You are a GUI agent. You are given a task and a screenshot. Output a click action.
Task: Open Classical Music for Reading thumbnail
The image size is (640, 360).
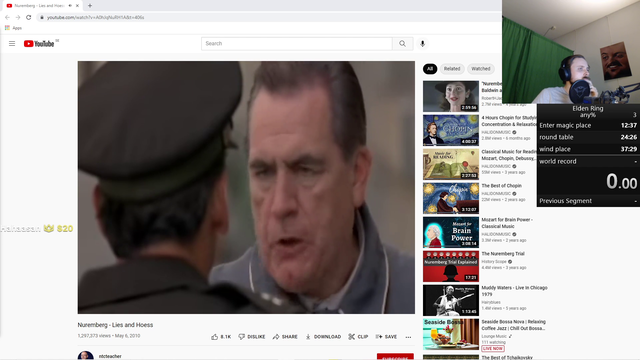[451, 164]
